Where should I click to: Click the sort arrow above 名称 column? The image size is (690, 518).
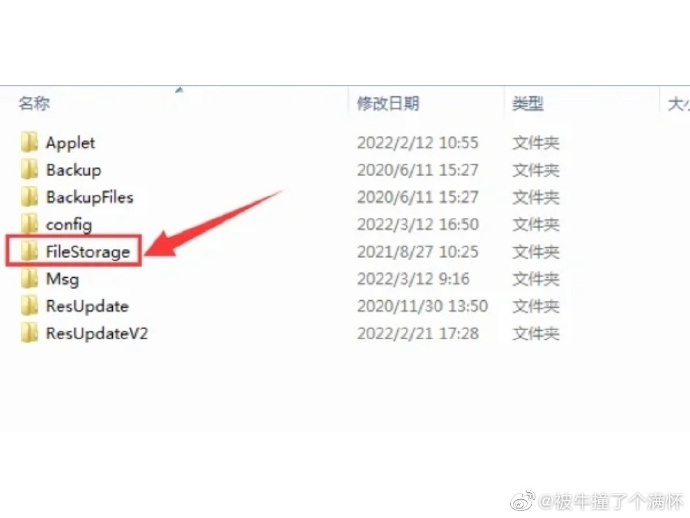[x=179, y=90]
